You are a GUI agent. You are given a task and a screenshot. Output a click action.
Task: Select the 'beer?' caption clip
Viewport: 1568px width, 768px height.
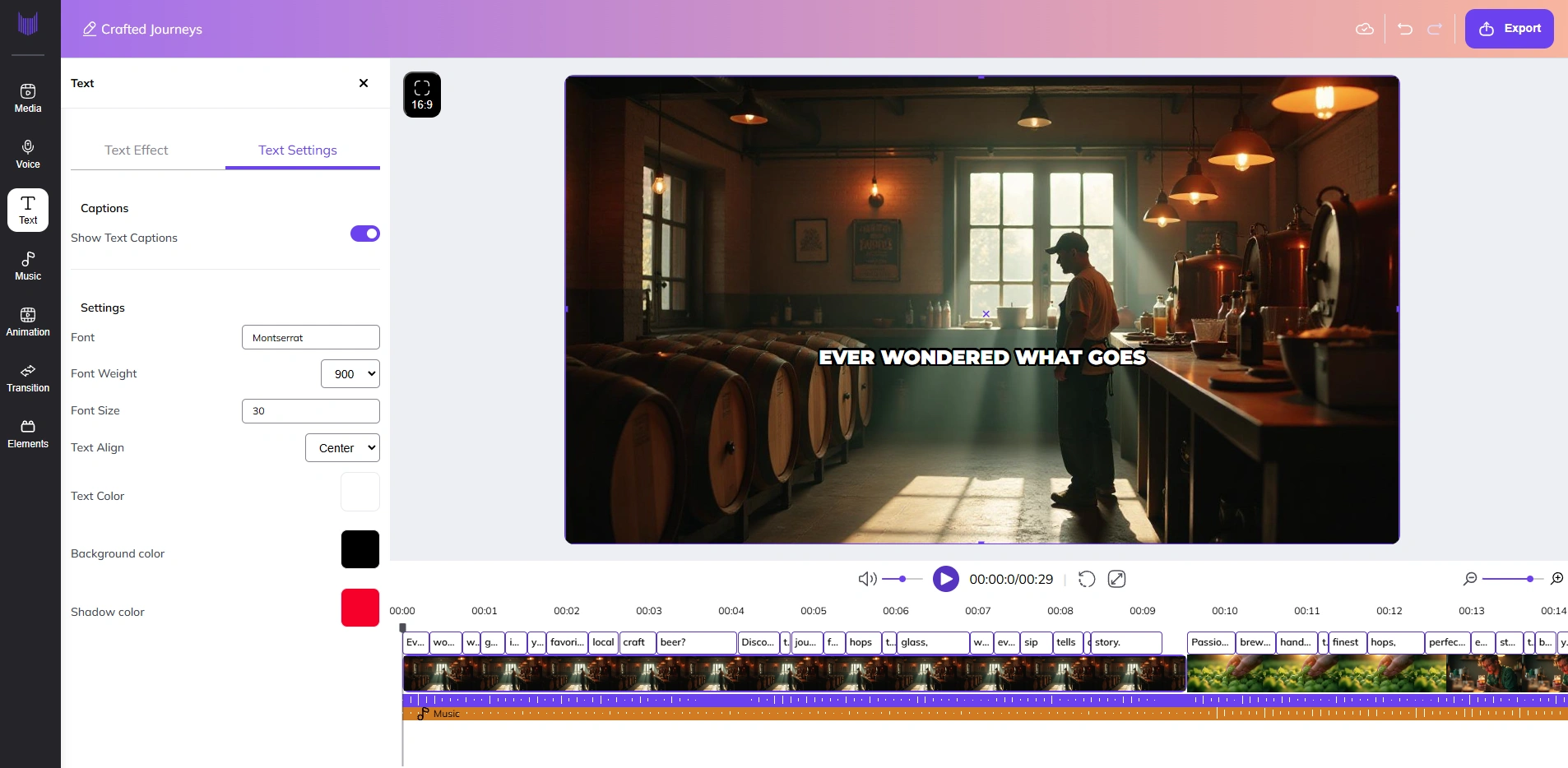(x=697, y=642)
